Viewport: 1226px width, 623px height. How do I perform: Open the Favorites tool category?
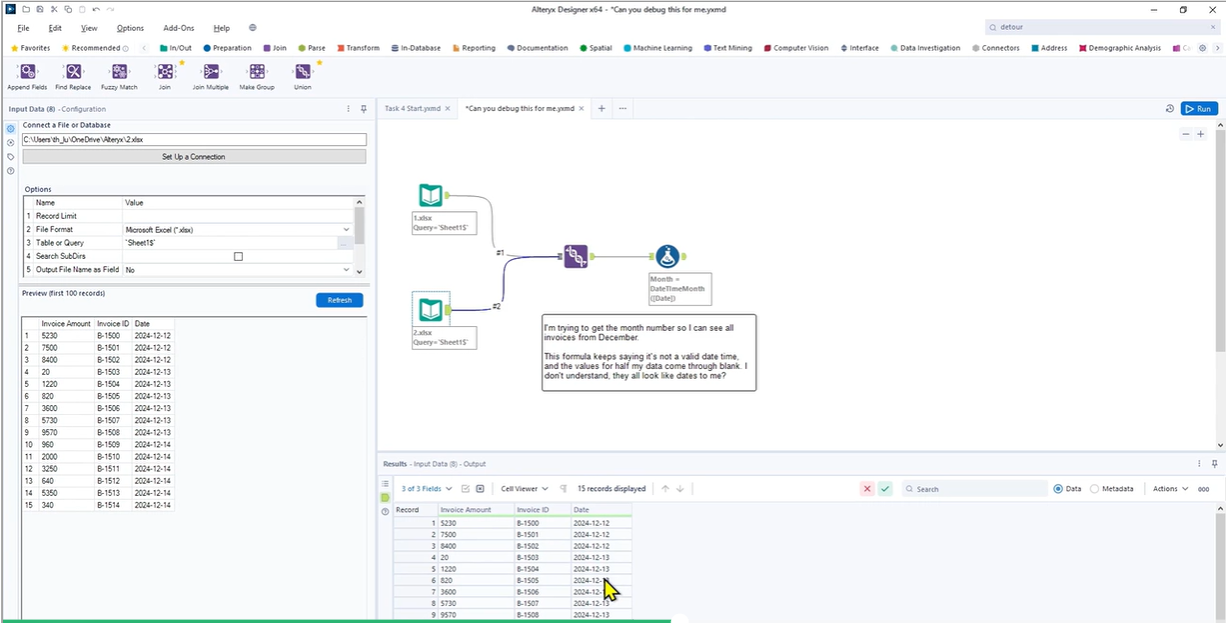pos(30,48)
